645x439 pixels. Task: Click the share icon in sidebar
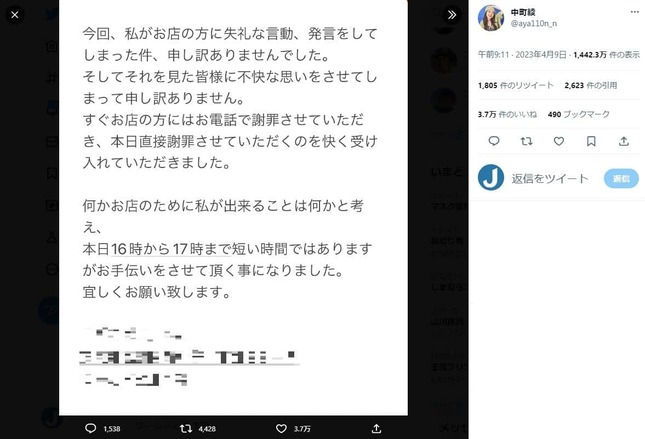point(624,141)
